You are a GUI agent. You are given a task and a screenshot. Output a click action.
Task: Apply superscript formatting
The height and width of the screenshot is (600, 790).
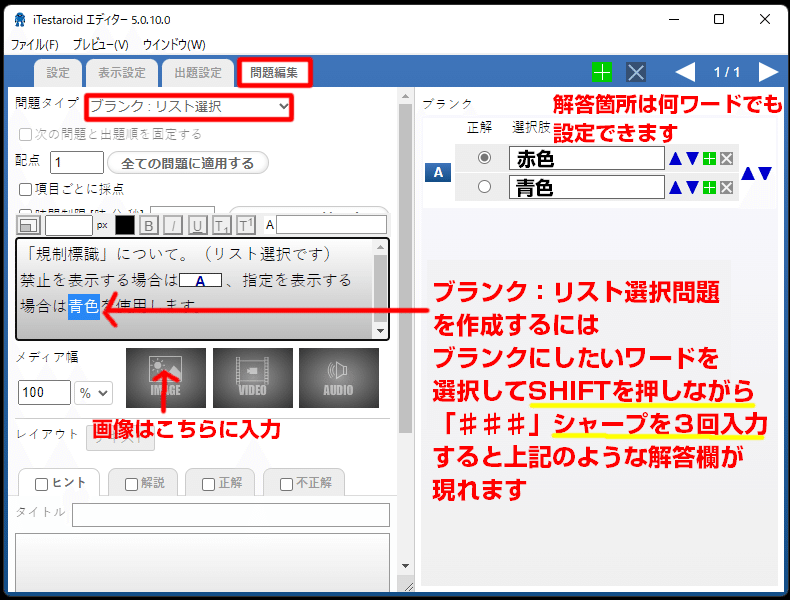pyautogui.click(x=246, y=225)
